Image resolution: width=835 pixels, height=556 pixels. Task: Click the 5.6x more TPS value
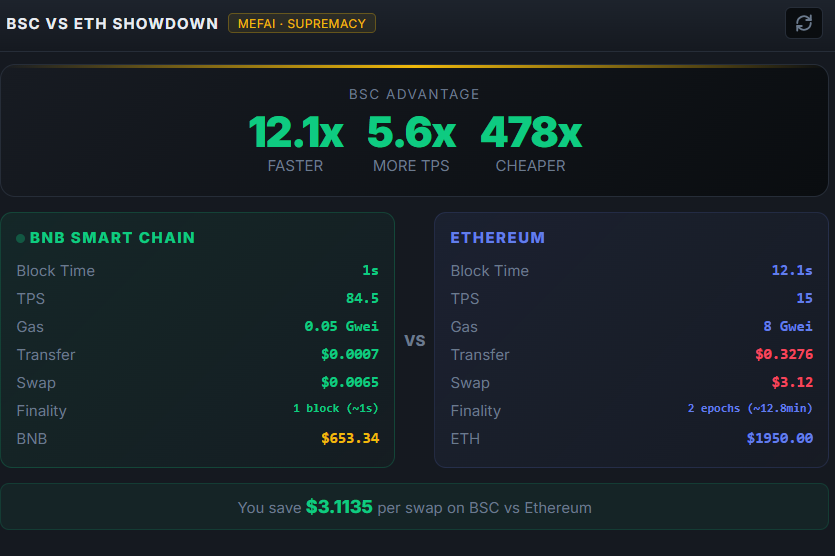(411, 133)
